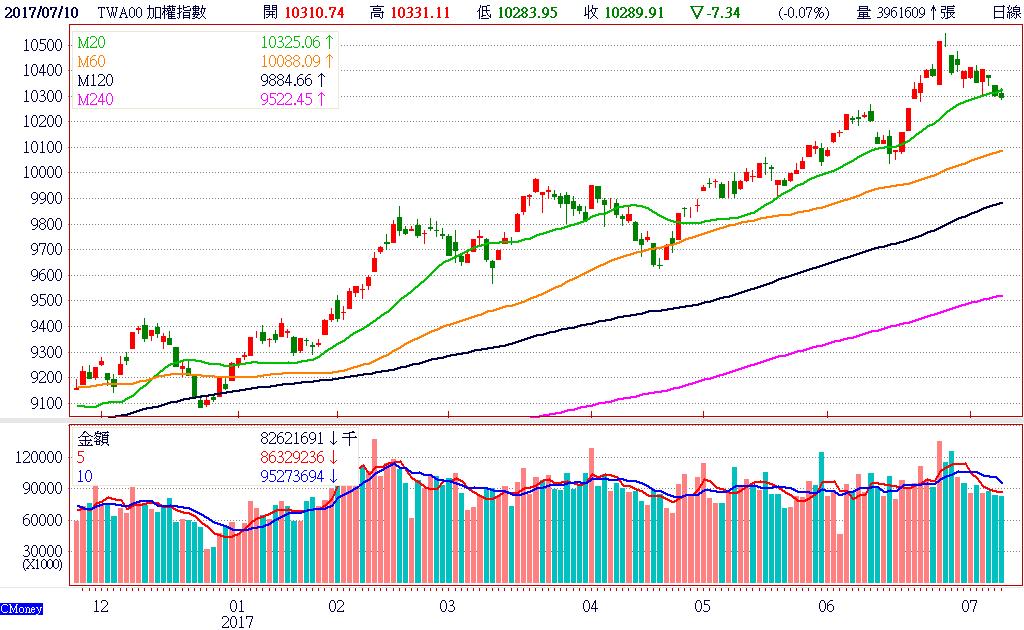Click the 2017 year label under month 01
This screenshot has width=1024, height=630.
236,621
